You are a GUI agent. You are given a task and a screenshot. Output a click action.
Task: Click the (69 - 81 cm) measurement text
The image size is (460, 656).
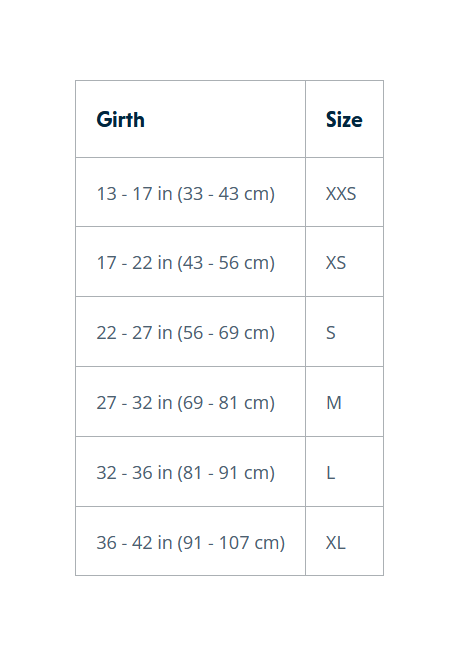pyautogui.click(x=226, y=403)
